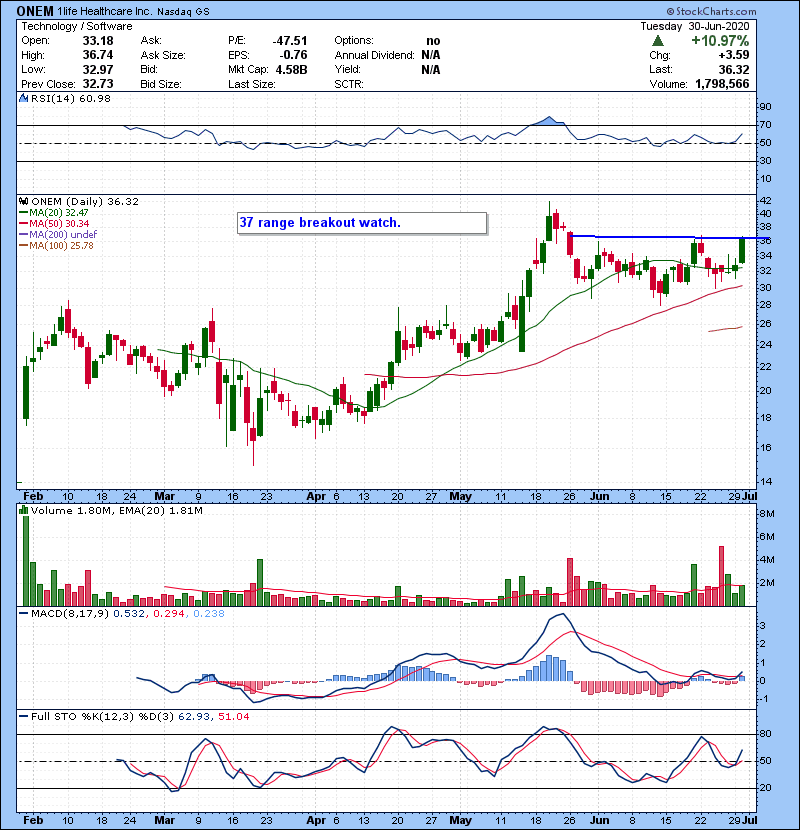Click the EPS -0.76 value
This screenshot has height=830, width=800.
click(293, 55)
